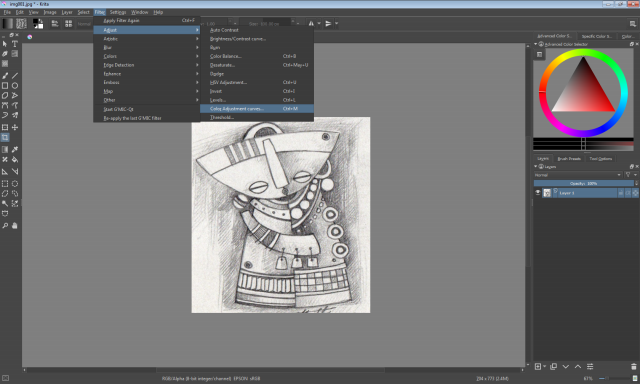
Task: Select the Ellipse shape tool
Action: coord(15,86)
